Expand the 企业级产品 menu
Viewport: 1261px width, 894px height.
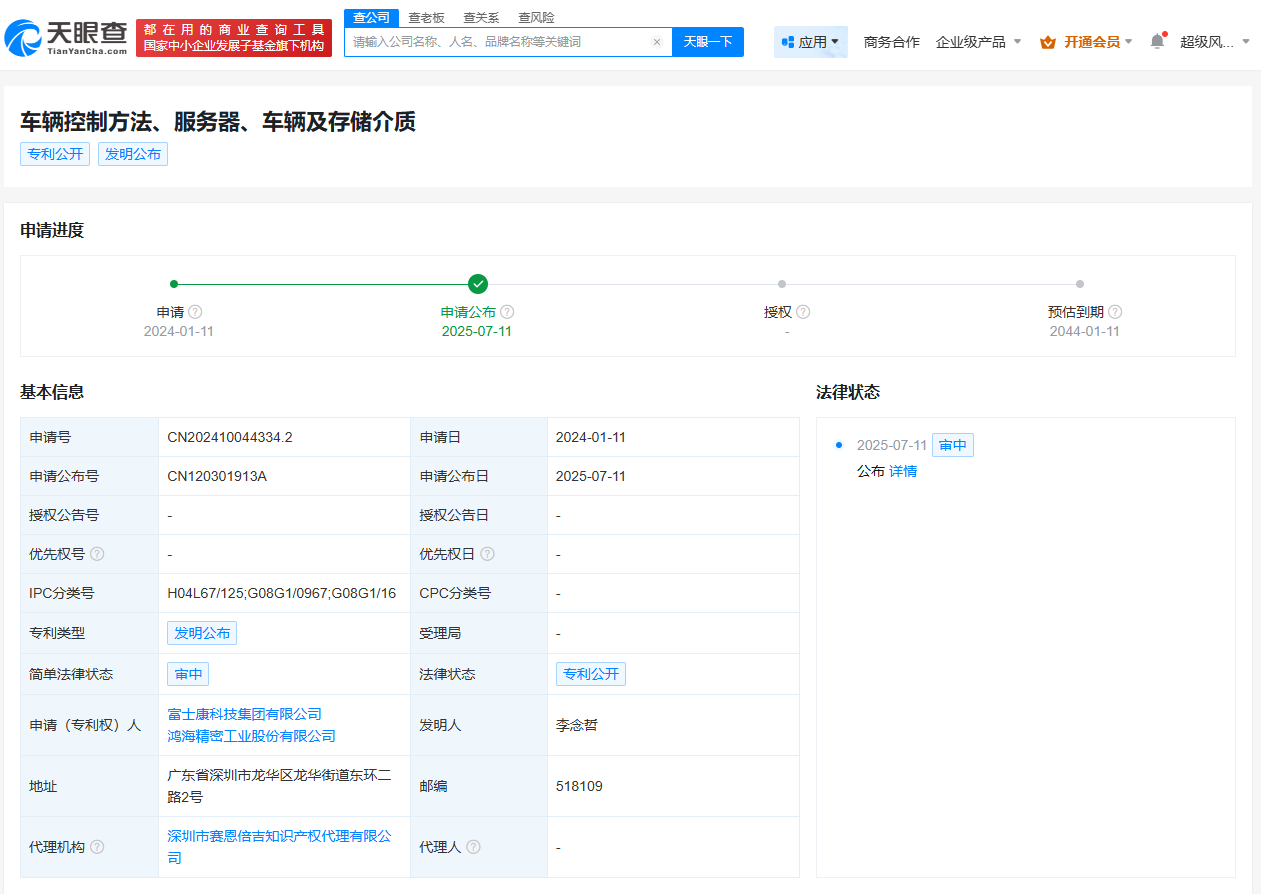coord(978,42)
